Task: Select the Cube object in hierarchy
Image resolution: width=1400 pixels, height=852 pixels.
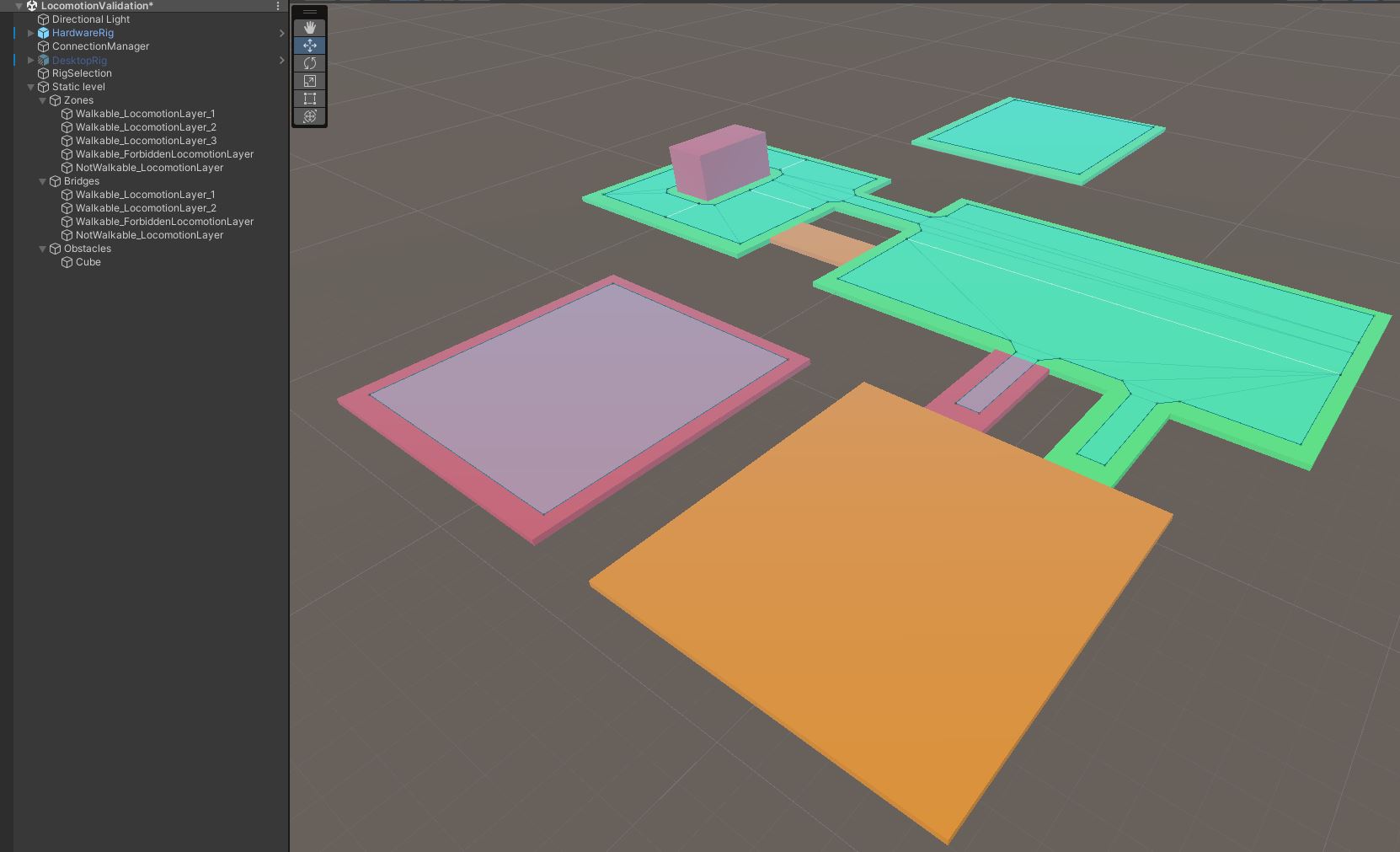Action: (x=88, y=262)
